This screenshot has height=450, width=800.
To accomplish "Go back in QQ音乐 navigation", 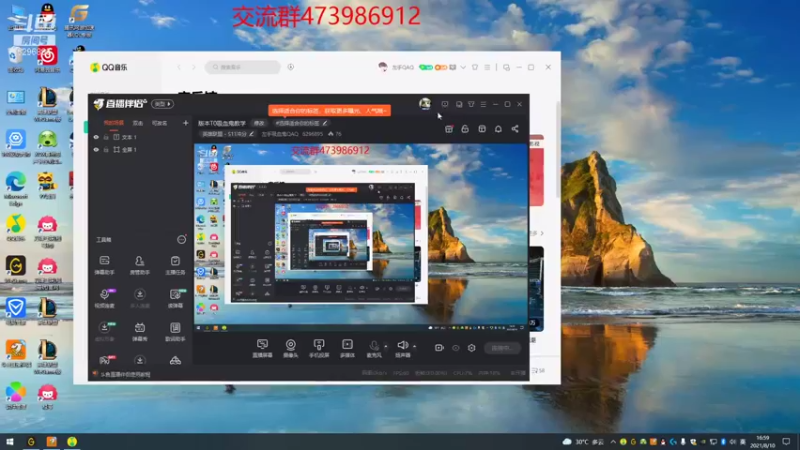I will pyautogui.click(x=179, y=67).
